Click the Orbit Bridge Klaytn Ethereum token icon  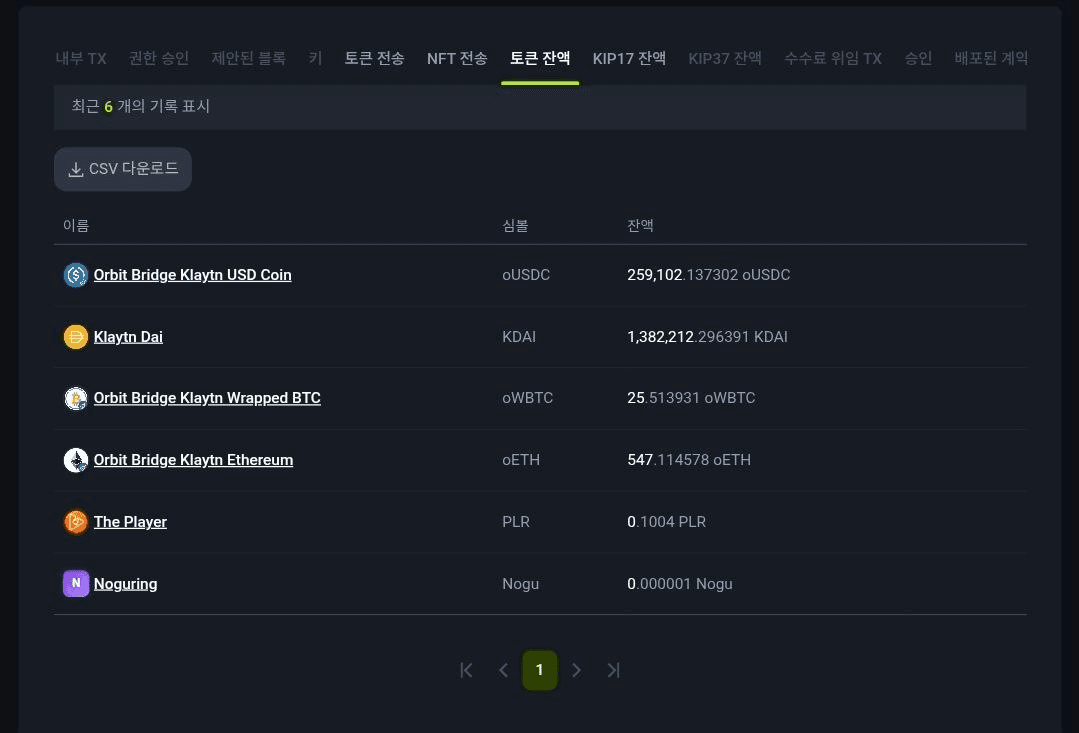tap(76, 460)
